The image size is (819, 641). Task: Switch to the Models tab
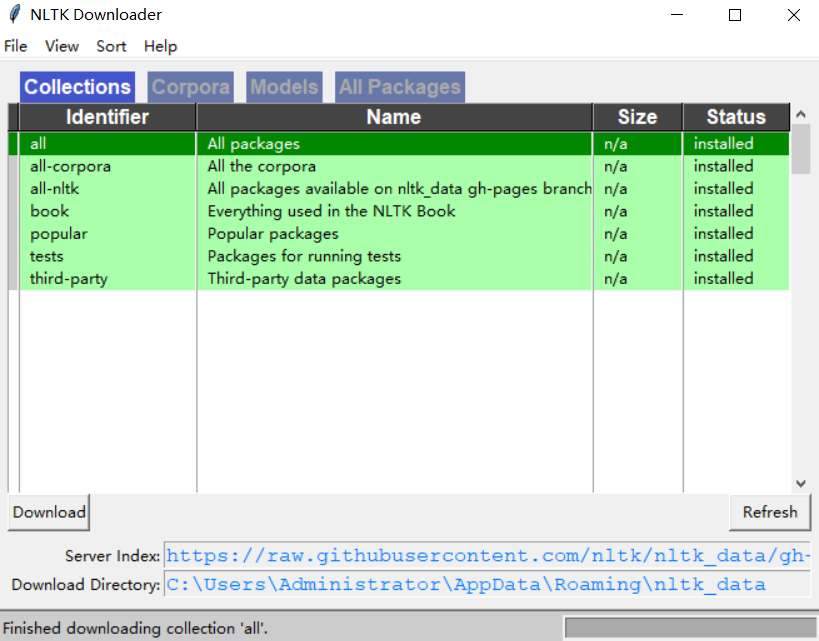(284, 87)
